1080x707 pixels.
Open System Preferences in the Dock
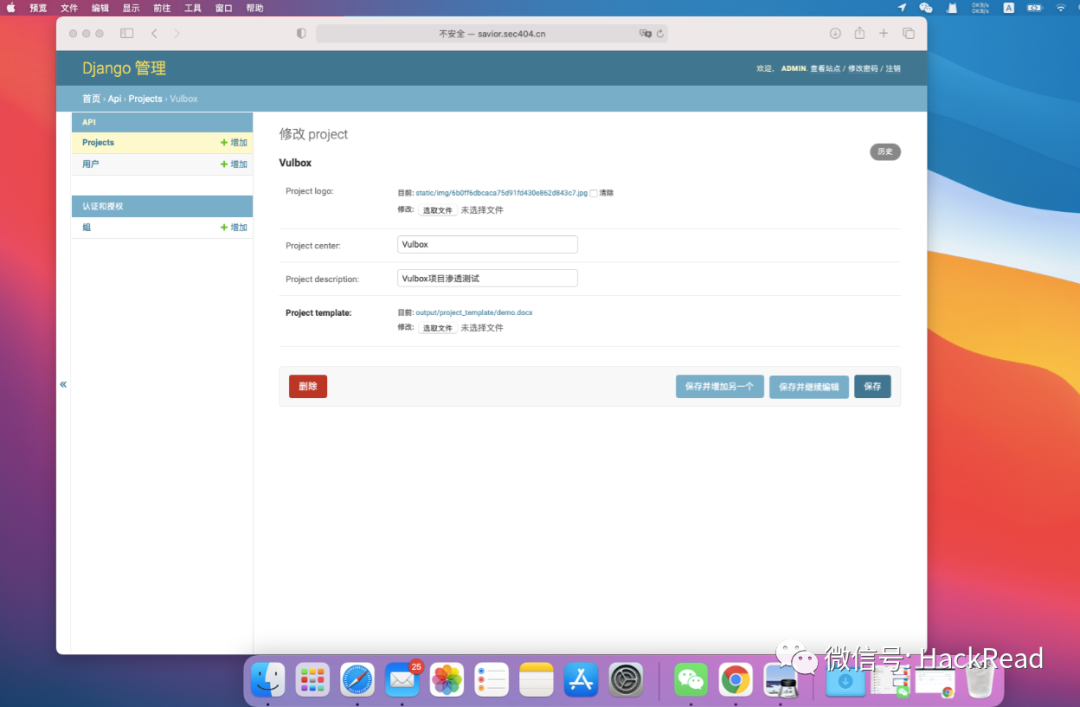tap(625, 679)
